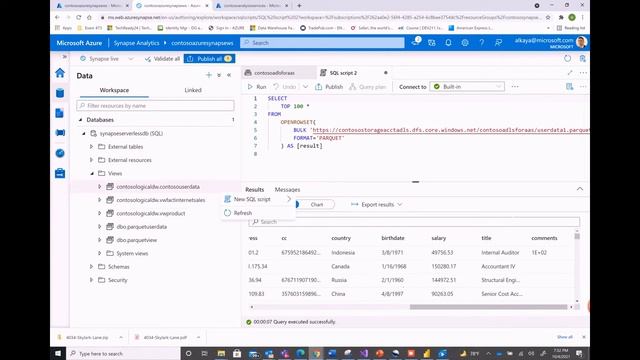Open more options ellipsis beside Connect to
The width and height of the screenshot is (640, 360).
point(515,87)
